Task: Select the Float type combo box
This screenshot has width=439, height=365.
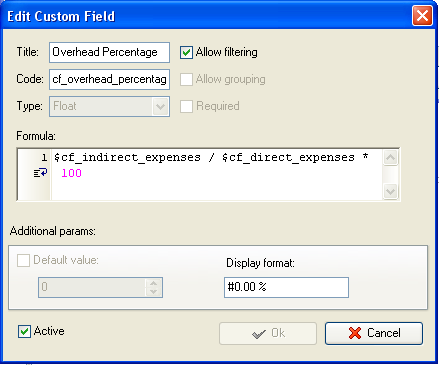Action: click(109, 107)
